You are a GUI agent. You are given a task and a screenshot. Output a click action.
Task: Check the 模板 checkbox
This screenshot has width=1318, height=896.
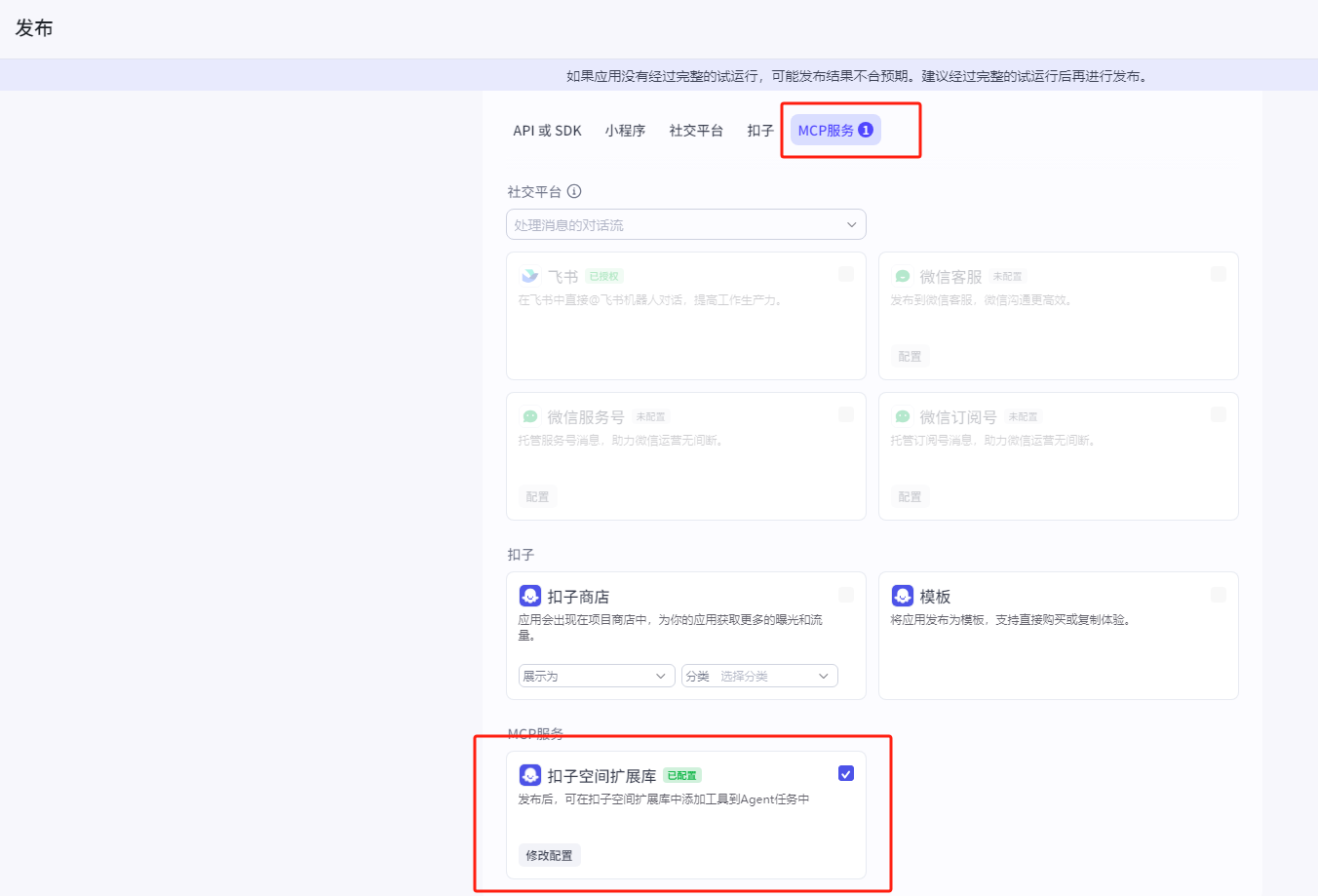[1219, 595]
